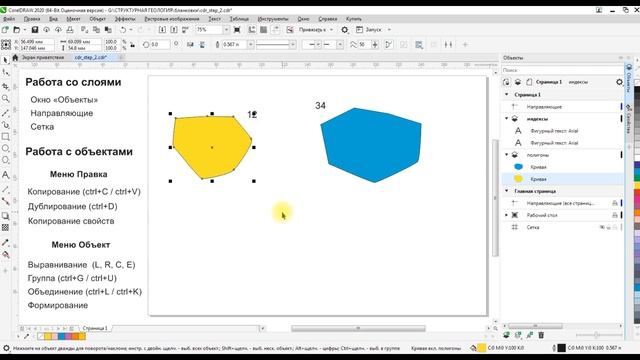Image resolution: width=640 pixels, height=360 pixels.
Task: Click the Import icon
Action: pos(162,30)
